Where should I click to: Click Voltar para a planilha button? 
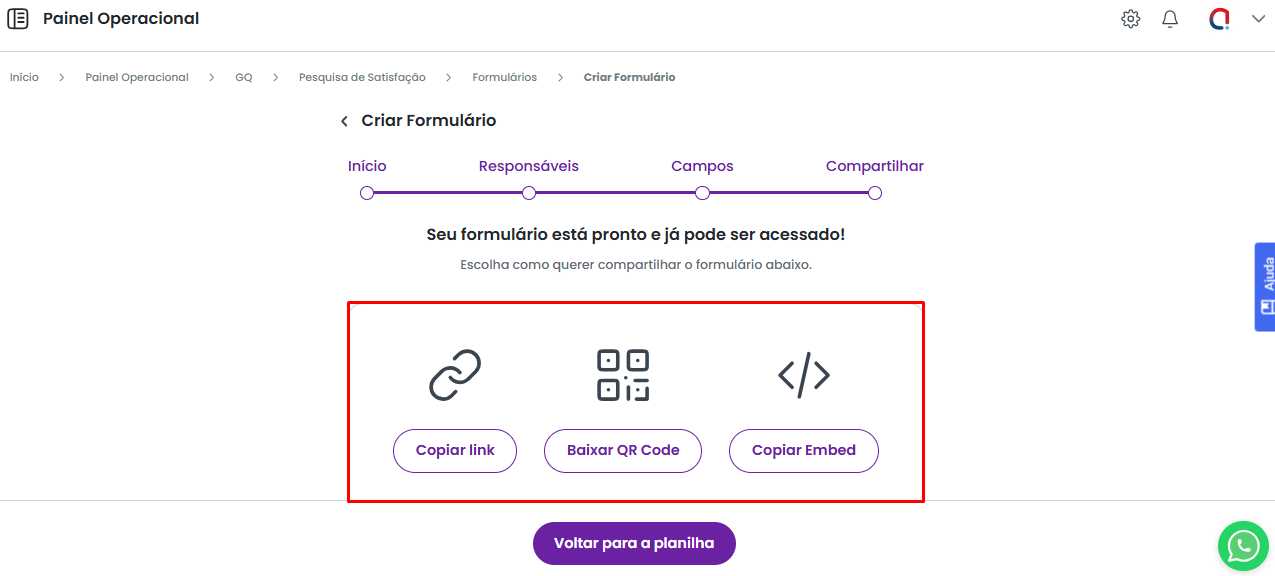pyautogui.click(x=634, y=544)
